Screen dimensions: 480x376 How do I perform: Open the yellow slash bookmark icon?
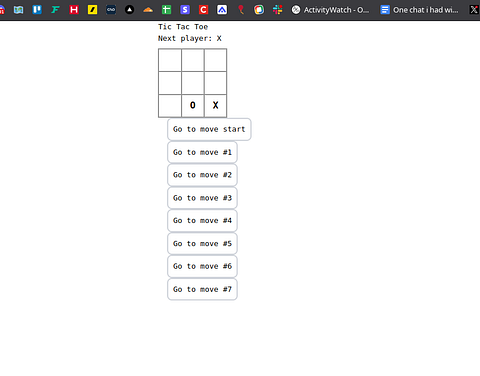point(92,10)
